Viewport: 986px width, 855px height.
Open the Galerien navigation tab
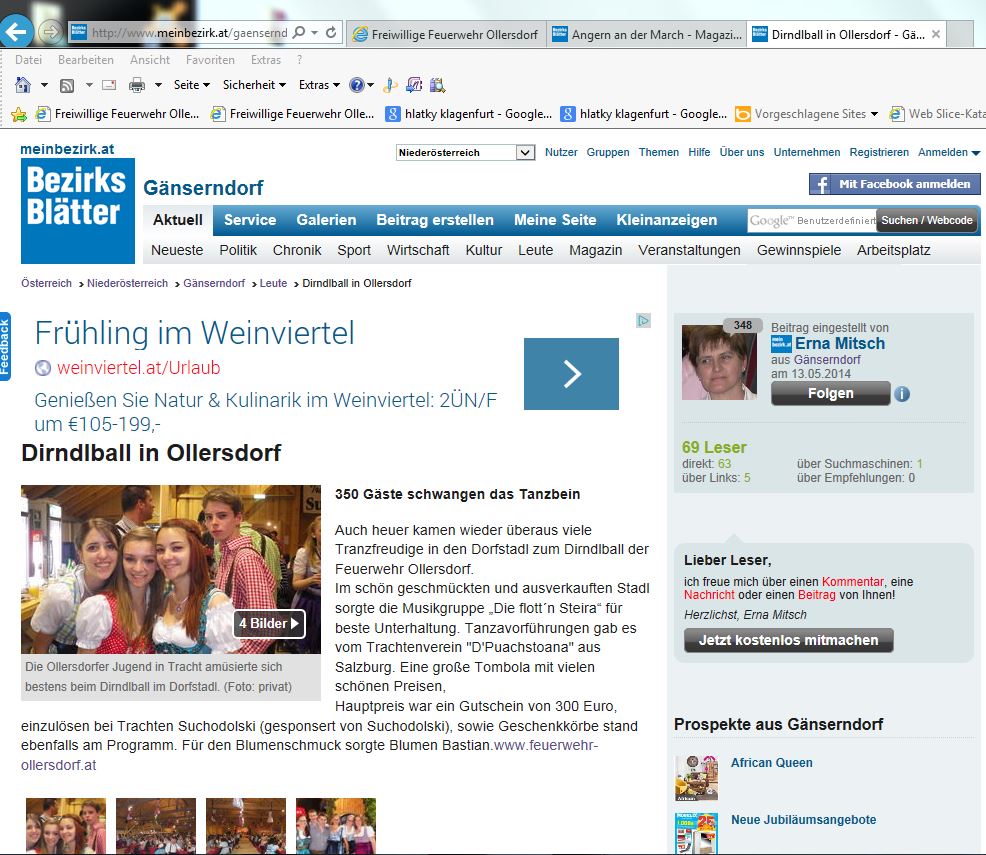tap(326, 220)
